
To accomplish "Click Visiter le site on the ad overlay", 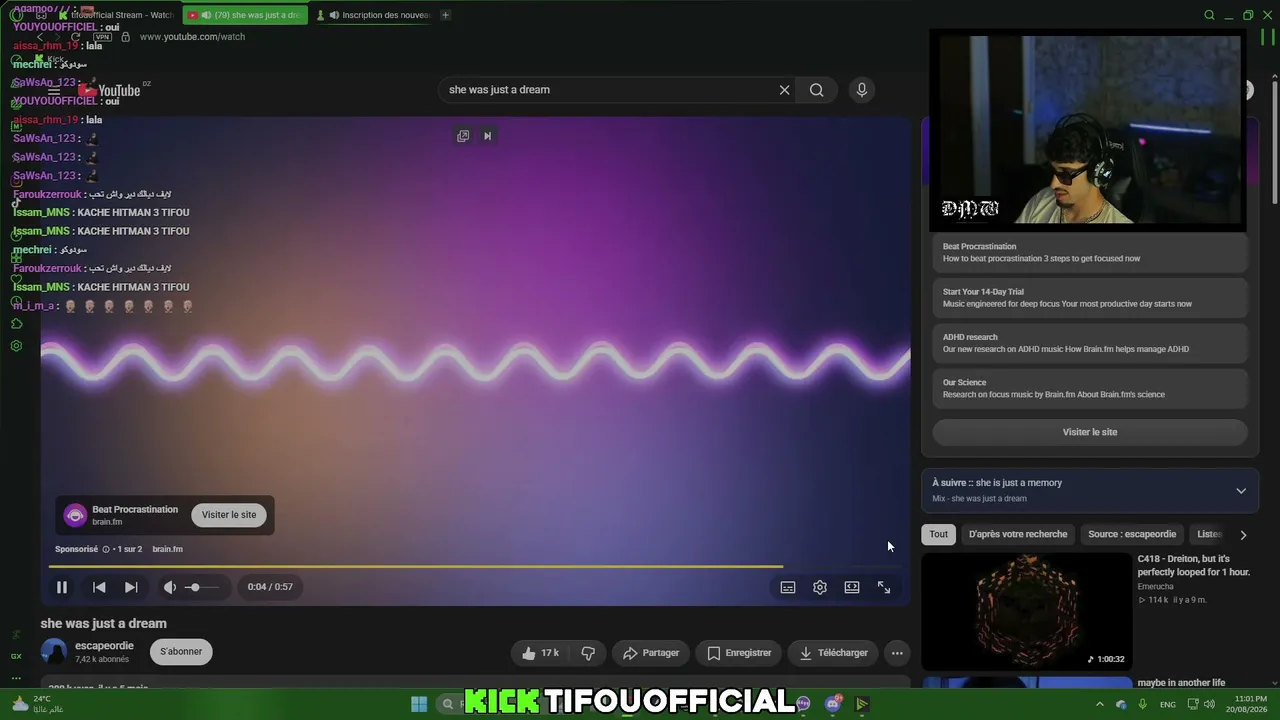I will (229, 515).
